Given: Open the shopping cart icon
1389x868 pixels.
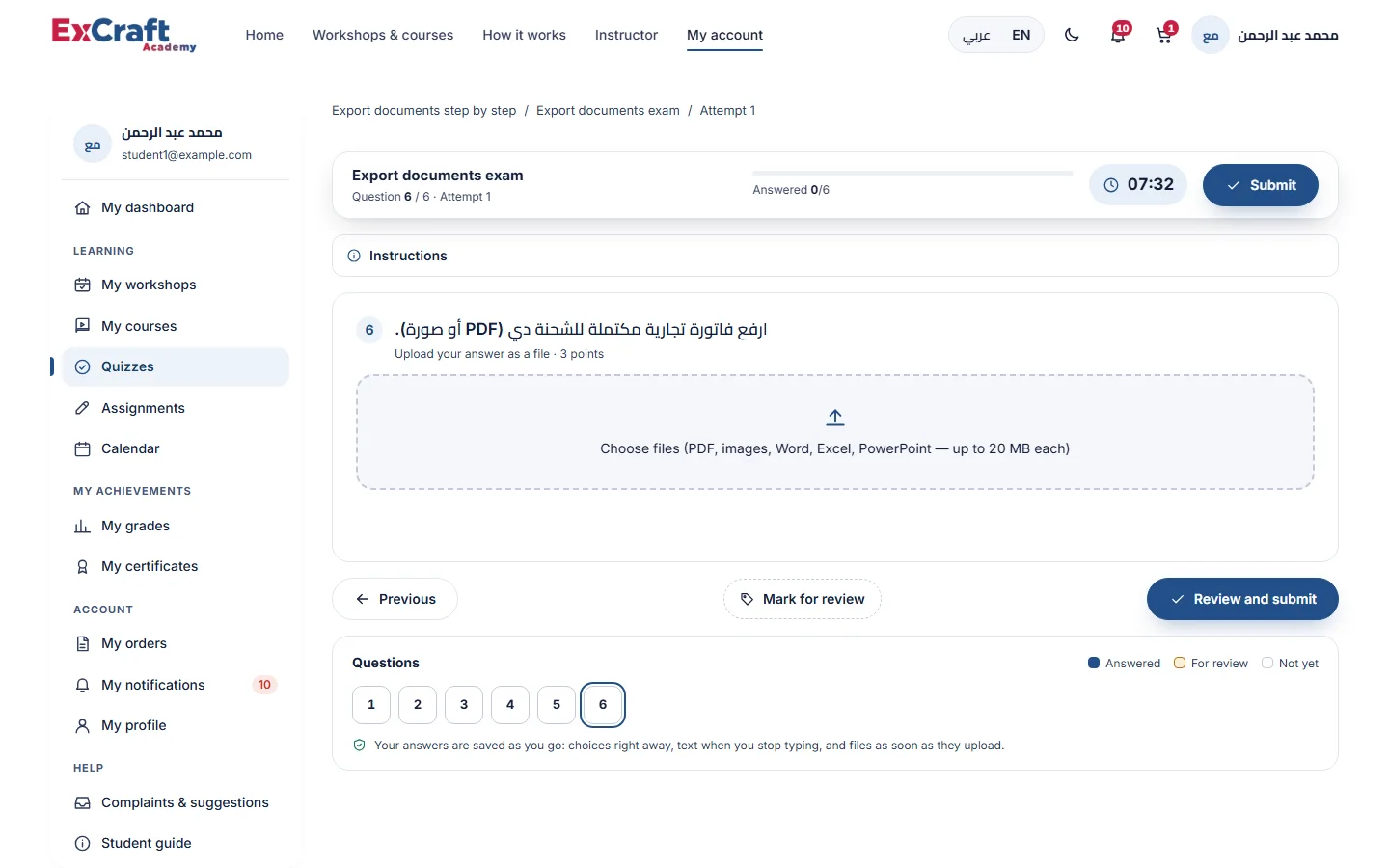Looking at the screenshot, I should point(1165,35).
